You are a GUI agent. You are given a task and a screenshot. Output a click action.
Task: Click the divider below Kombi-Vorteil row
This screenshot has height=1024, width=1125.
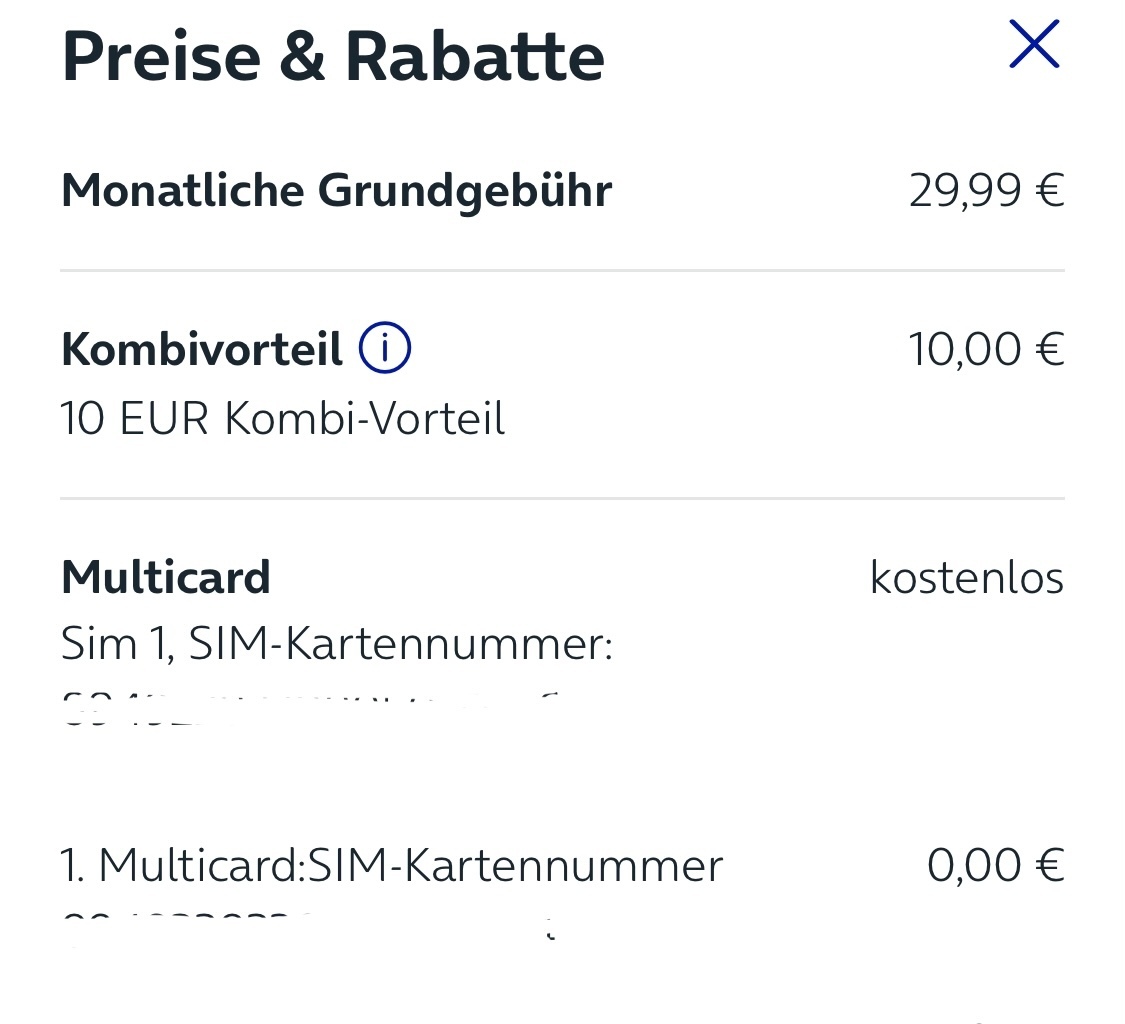562,498
